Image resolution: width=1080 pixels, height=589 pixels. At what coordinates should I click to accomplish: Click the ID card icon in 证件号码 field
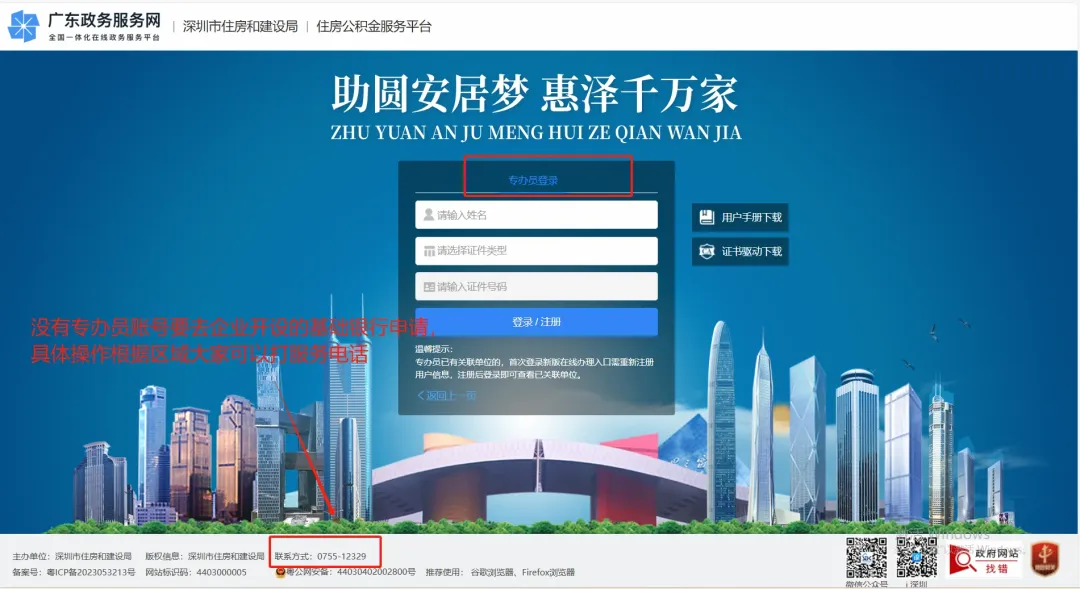429,287
